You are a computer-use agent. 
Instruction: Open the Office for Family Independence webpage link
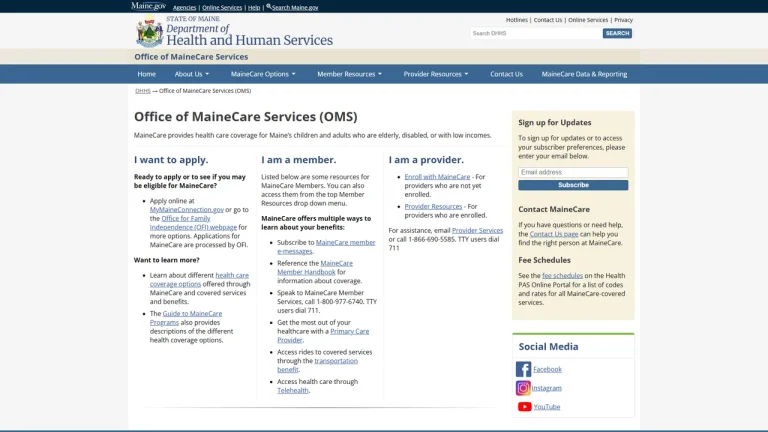coord(193,223)
